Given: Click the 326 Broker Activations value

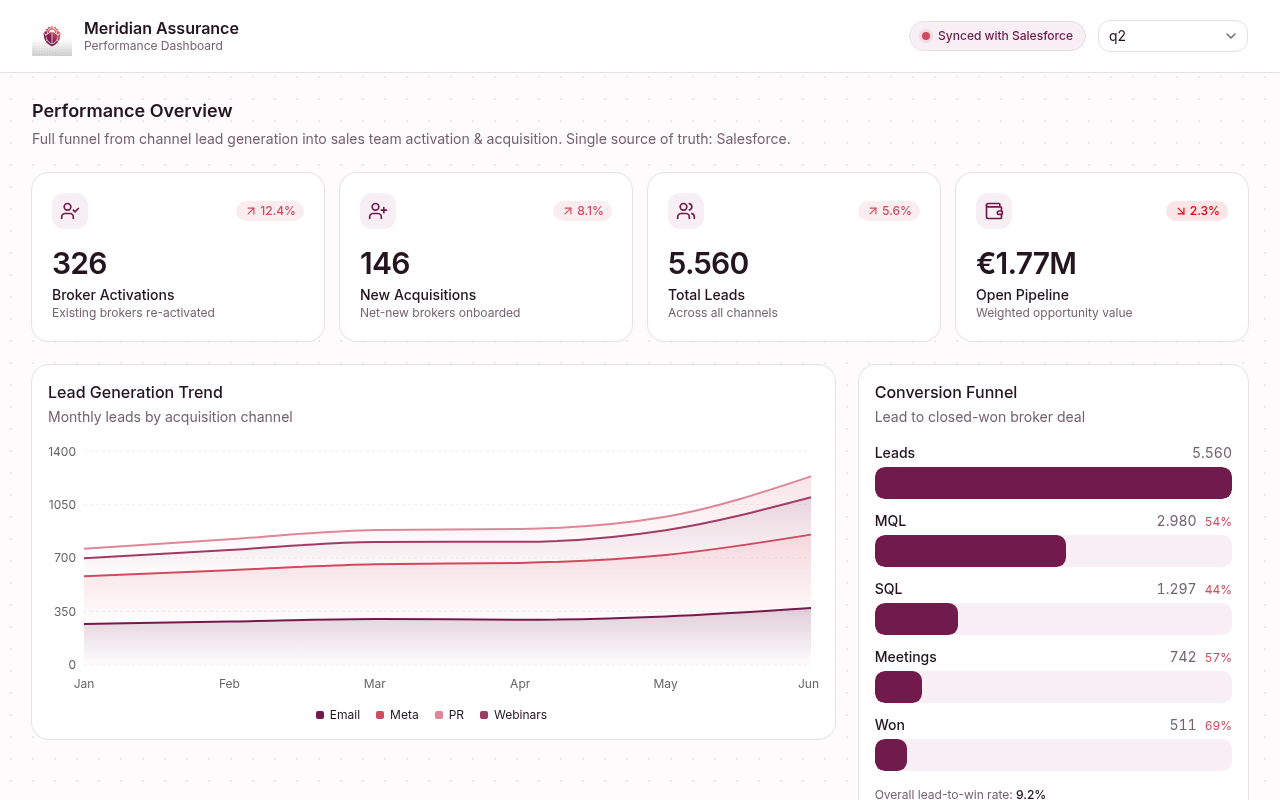Looking at the screenshot, I should (x=80, y=263).
